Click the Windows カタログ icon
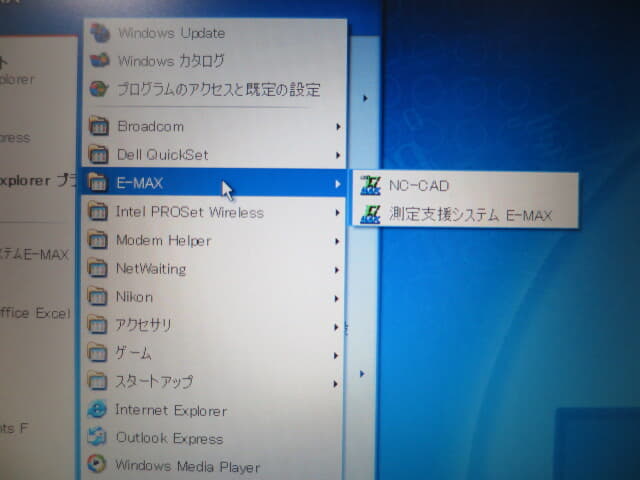The image size is (640, 480). point(100,60)
